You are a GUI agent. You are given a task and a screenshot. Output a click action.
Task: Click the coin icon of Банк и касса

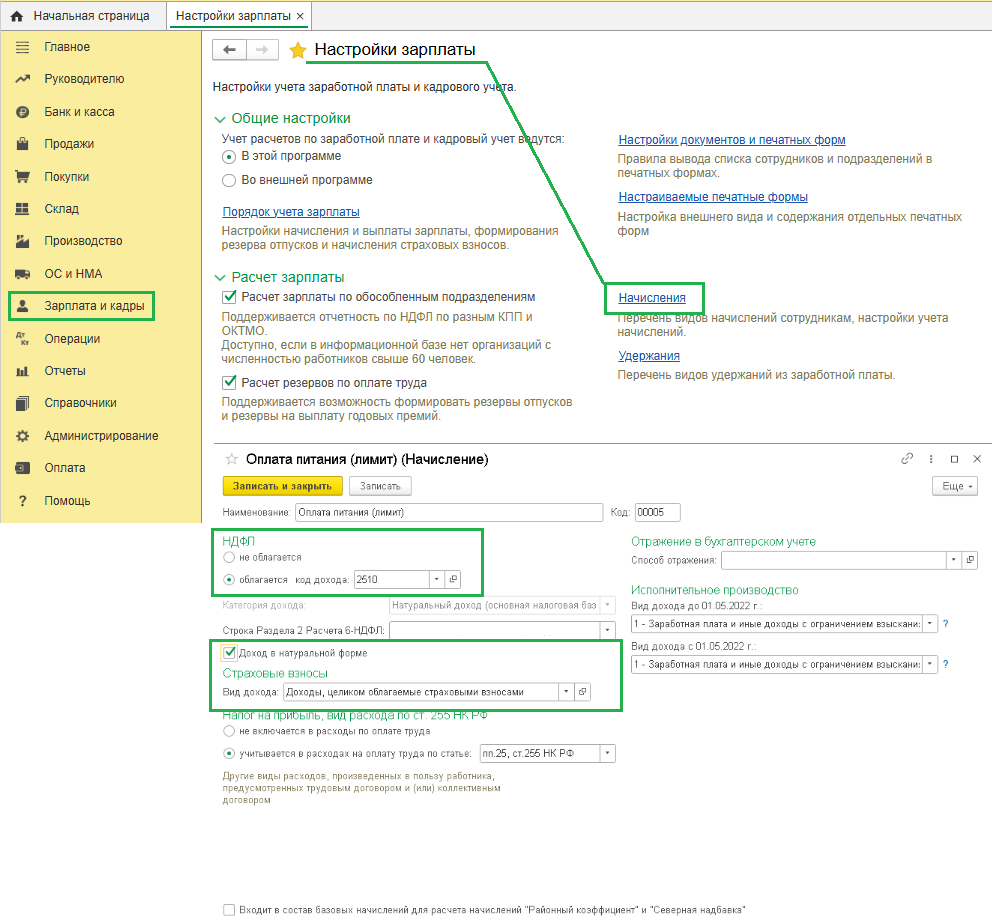tap(22, 112)
